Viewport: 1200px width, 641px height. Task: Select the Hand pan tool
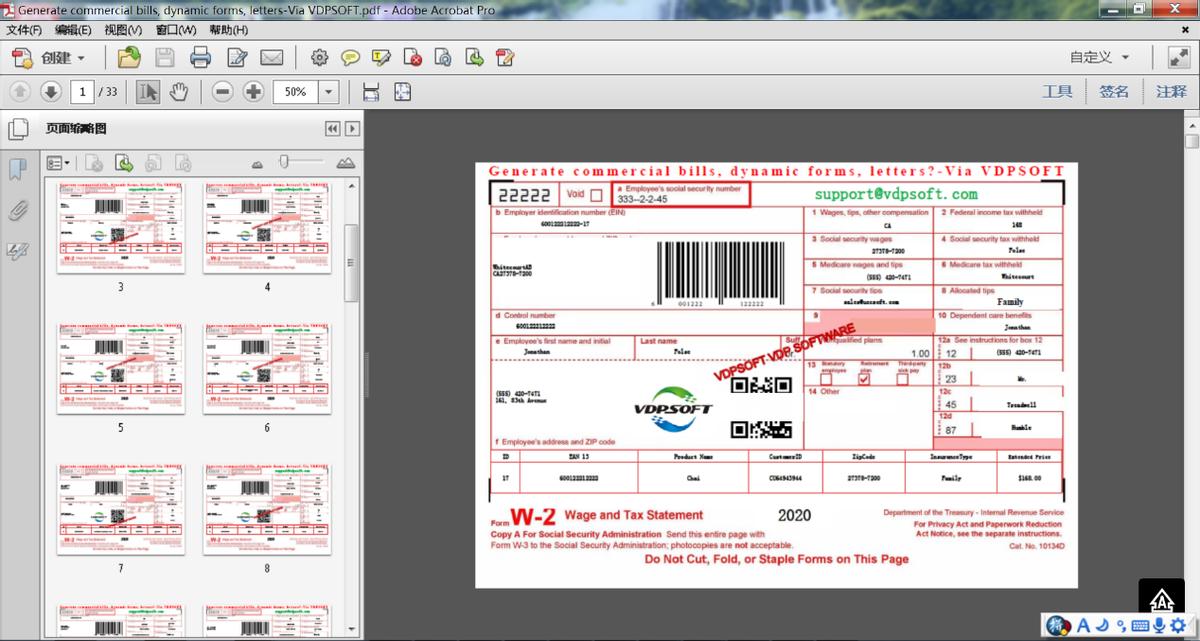pos(179,92)
